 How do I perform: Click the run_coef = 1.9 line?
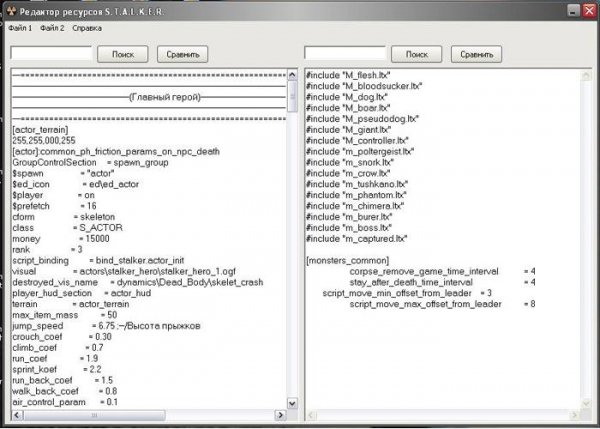[x=55, y=359]
